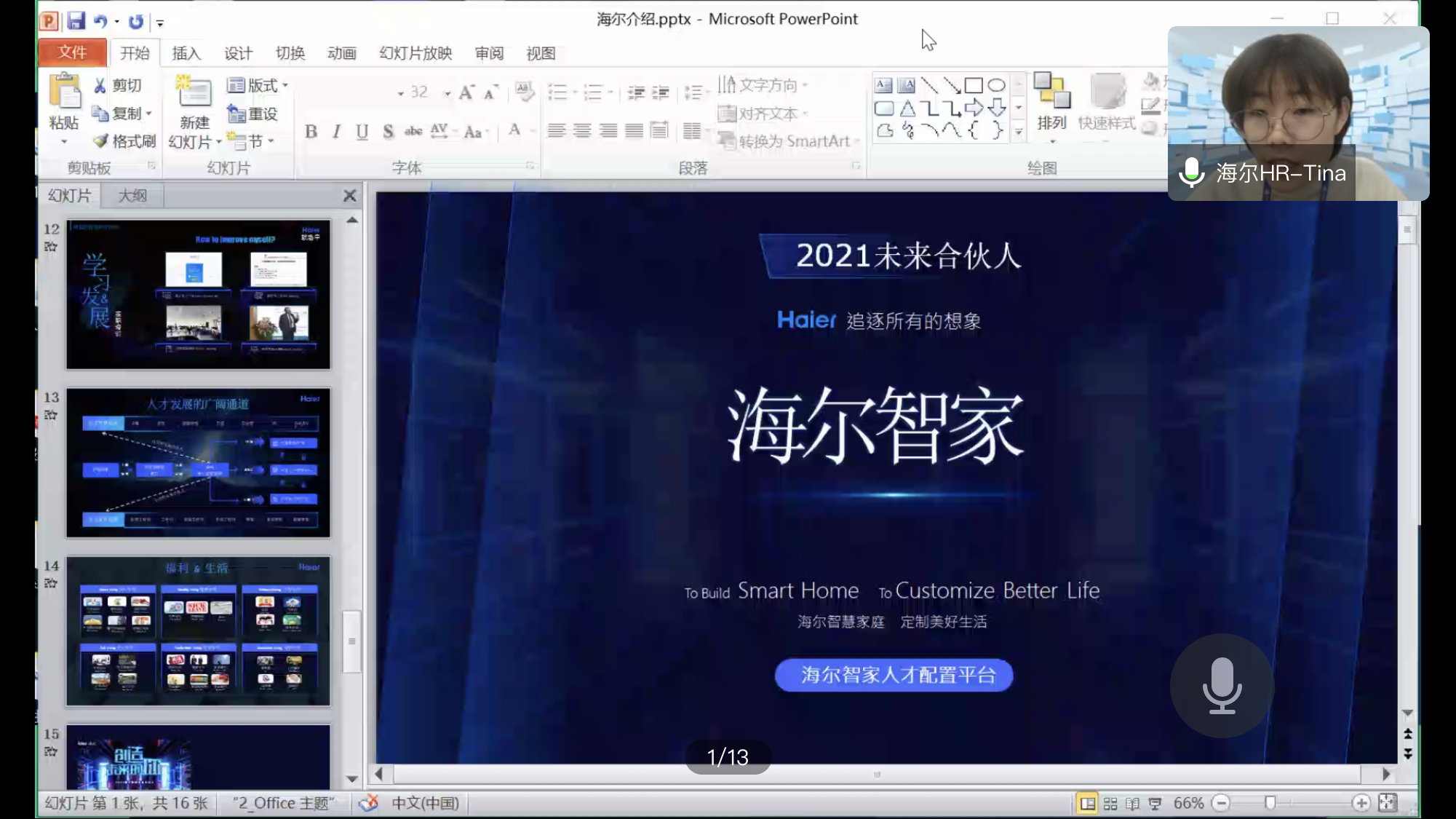Image resolution: width=1456 pixels, height=819 pixels.
Task: Switch to Slide Sorter view in status bar
Action: 1110,803
